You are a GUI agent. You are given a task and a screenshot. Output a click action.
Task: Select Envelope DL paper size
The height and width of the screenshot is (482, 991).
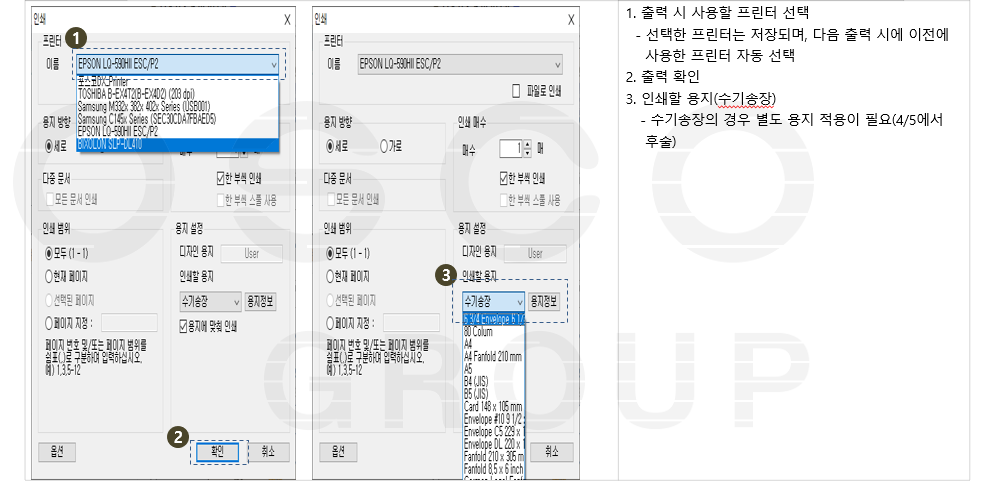(x=494, y=444)
